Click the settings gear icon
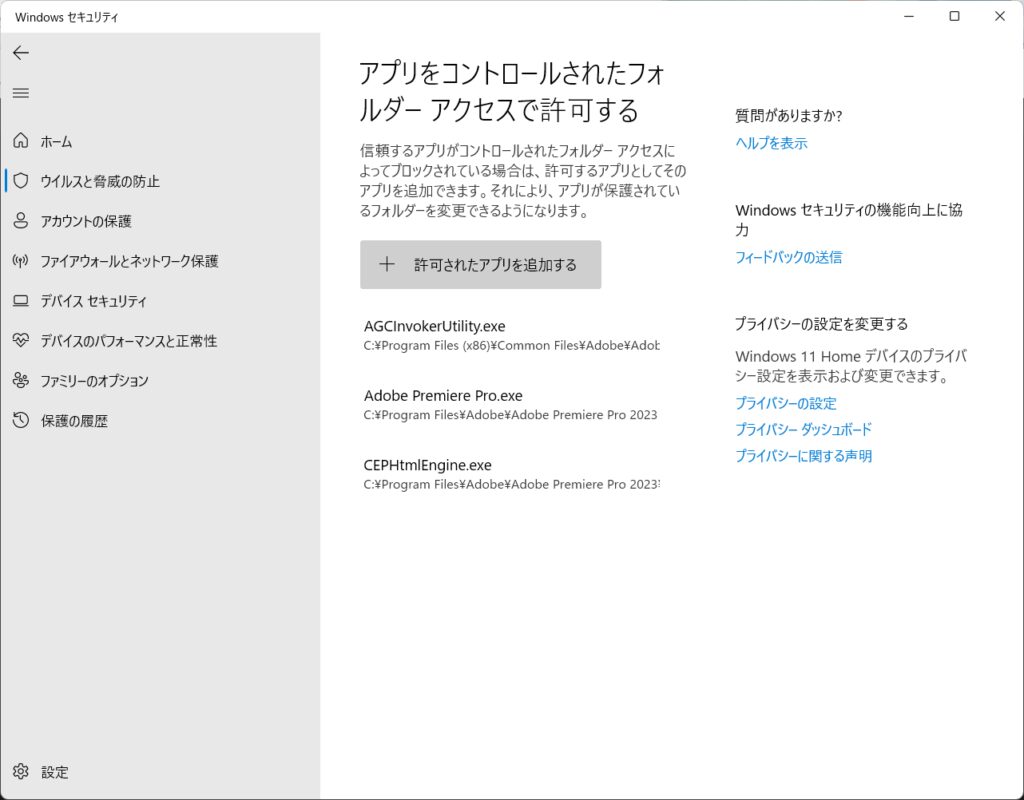Image resolution: width=1024 pixels, height=800 pixels. [21, 771]
